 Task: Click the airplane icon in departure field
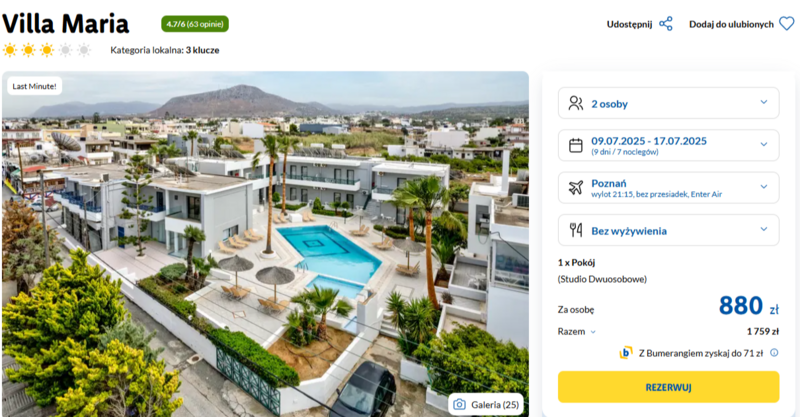click(x=576, y=187)
